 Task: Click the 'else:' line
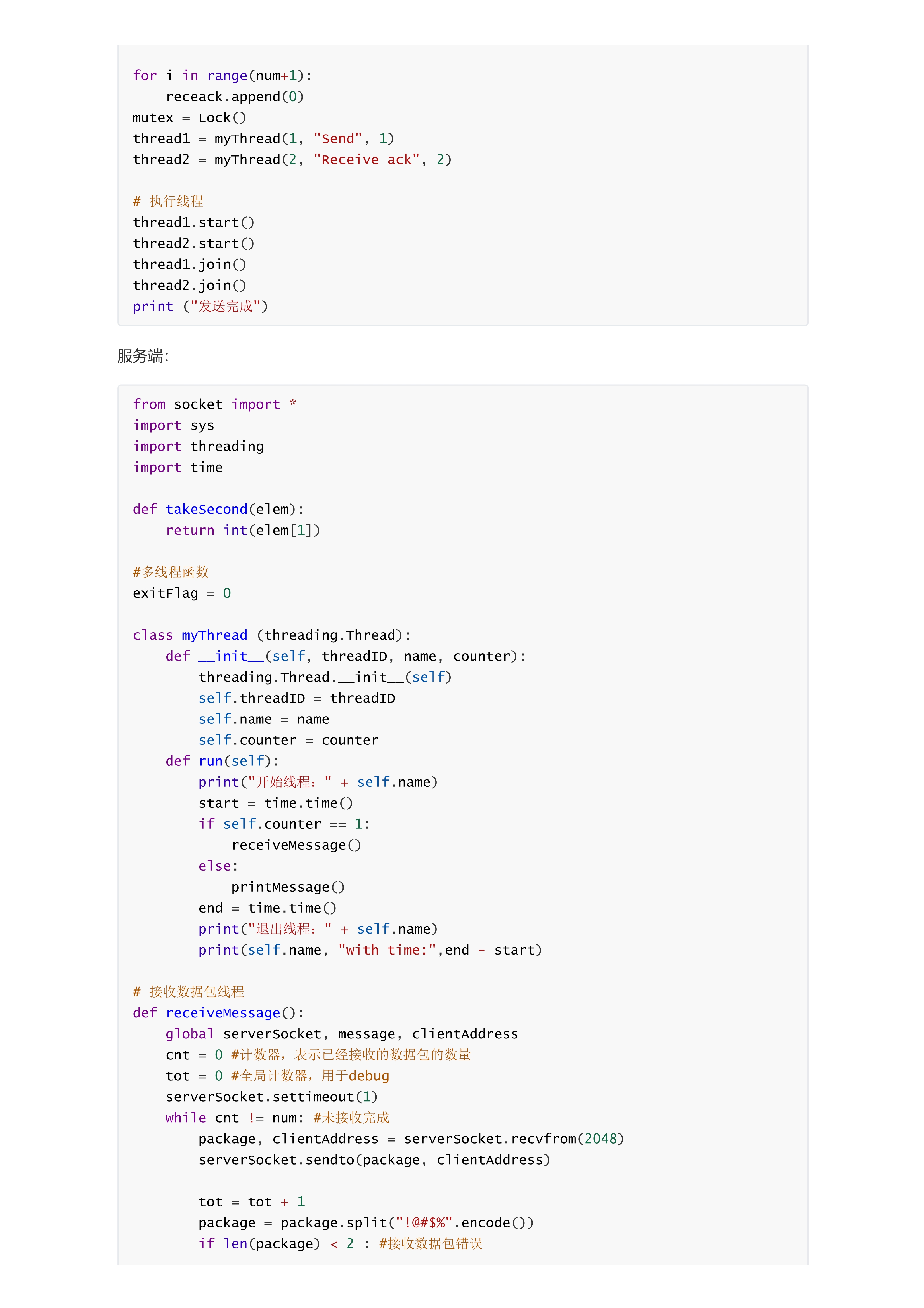point(218,866)
